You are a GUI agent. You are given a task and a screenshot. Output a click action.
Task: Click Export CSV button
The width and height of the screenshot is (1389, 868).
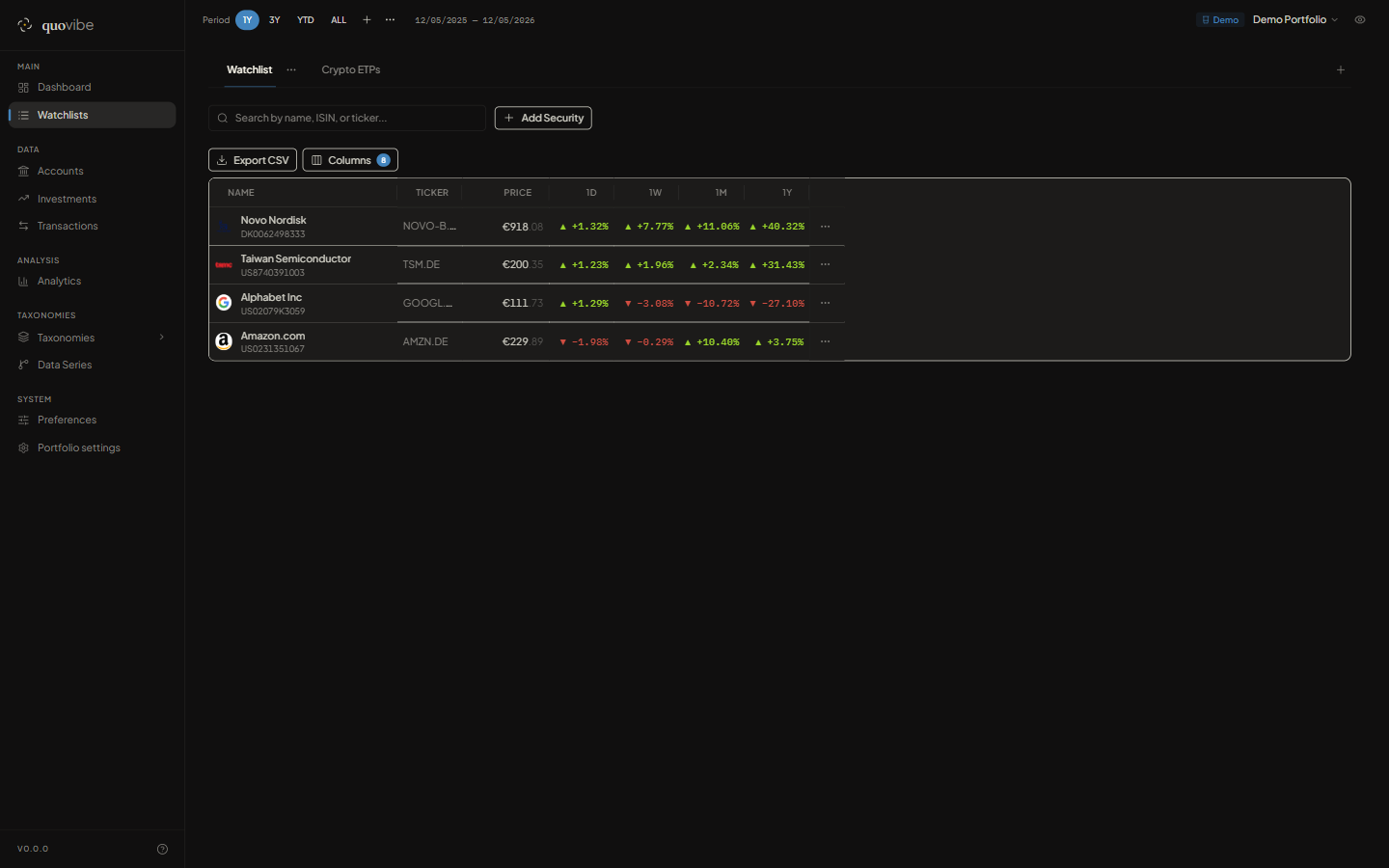[253, 160]
